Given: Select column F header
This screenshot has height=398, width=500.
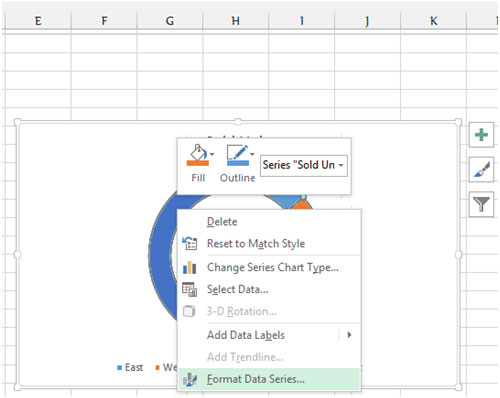Looking at the screenshot, I should pyautogui.click(x=104, y=21).
